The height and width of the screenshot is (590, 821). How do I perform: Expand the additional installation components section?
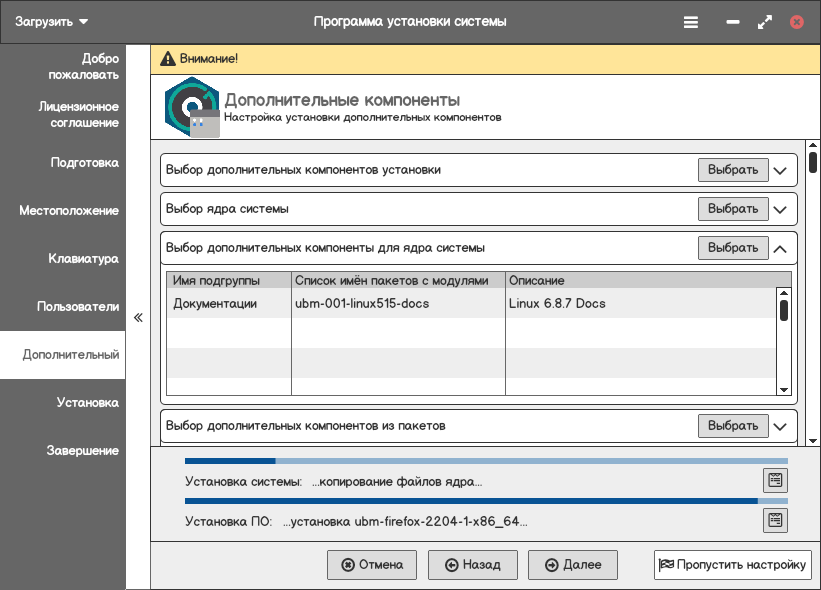point(781,170)
